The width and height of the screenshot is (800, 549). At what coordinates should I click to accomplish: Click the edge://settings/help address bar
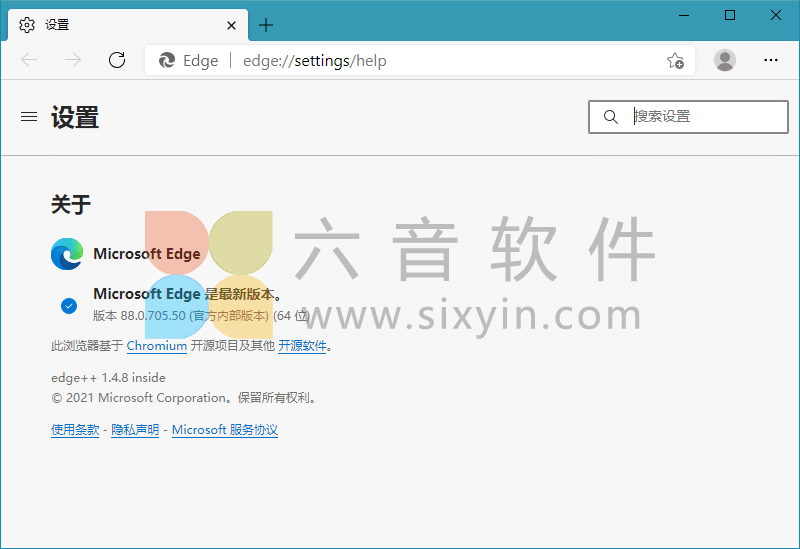tap(400, 61)
